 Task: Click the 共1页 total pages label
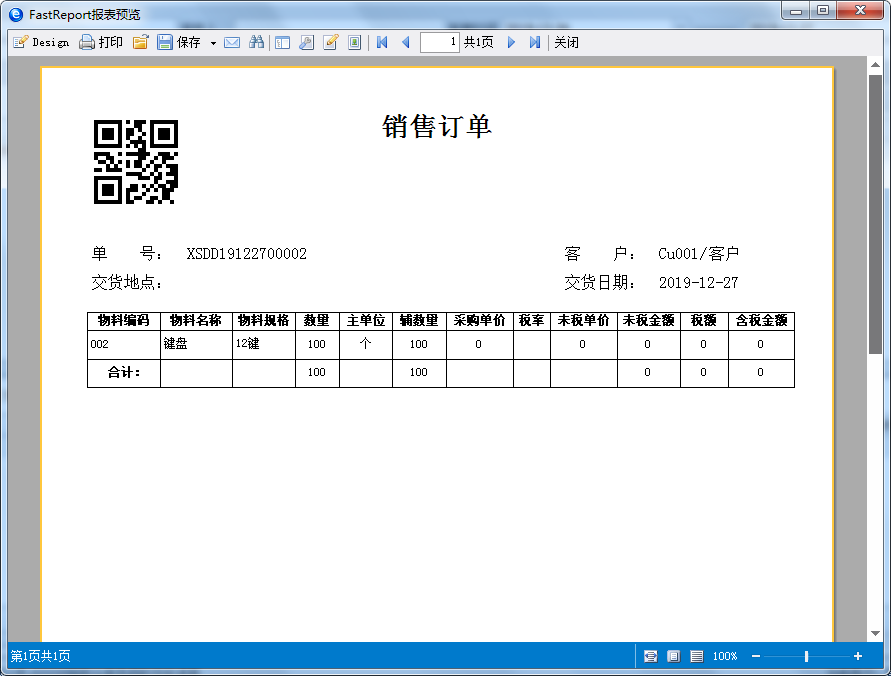[478, 43]
